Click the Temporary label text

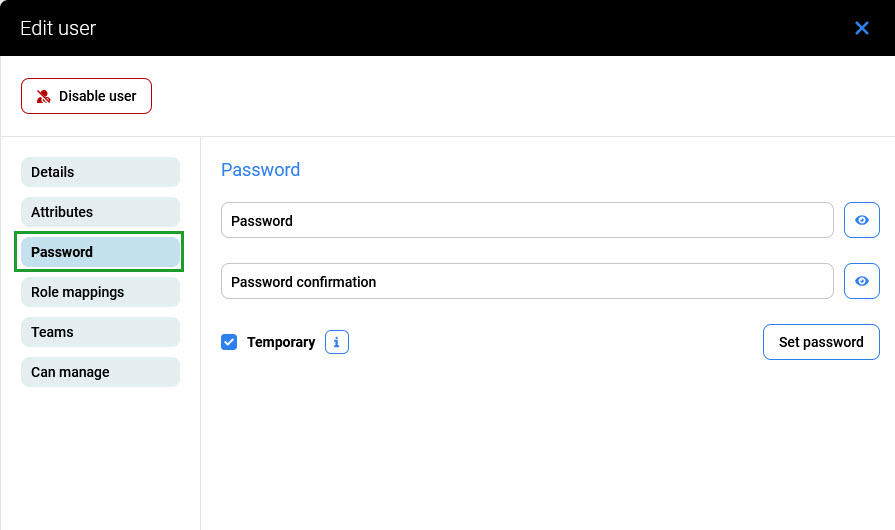tap(281, 342)
